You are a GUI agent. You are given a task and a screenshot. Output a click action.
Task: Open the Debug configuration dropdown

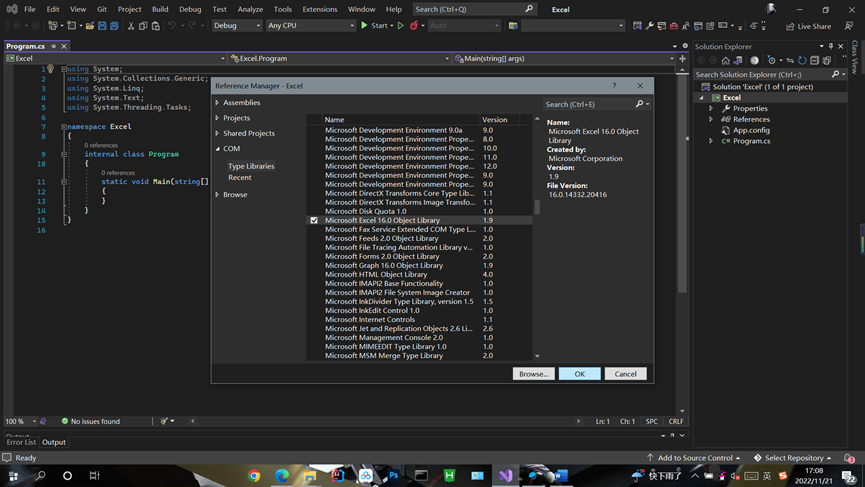[237, 26]
